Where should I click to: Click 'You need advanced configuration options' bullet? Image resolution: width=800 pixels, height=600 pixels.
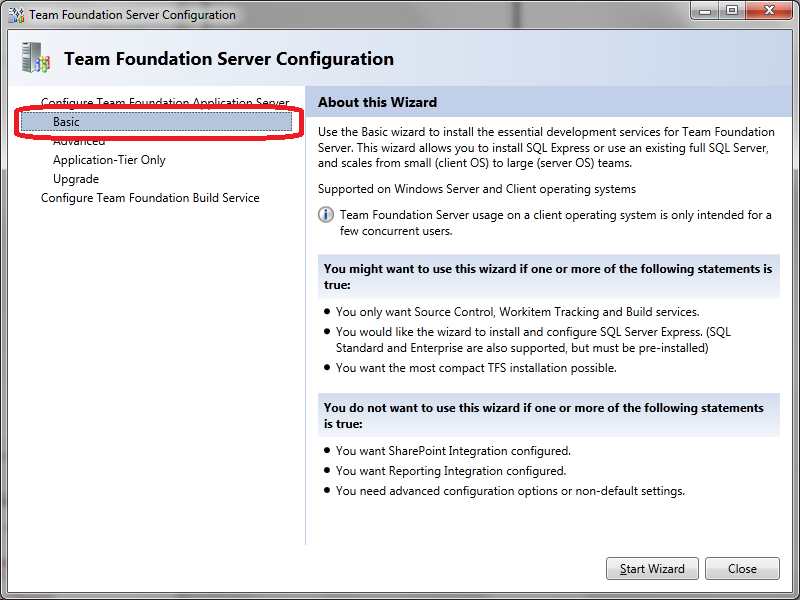(x=510, y=491)
